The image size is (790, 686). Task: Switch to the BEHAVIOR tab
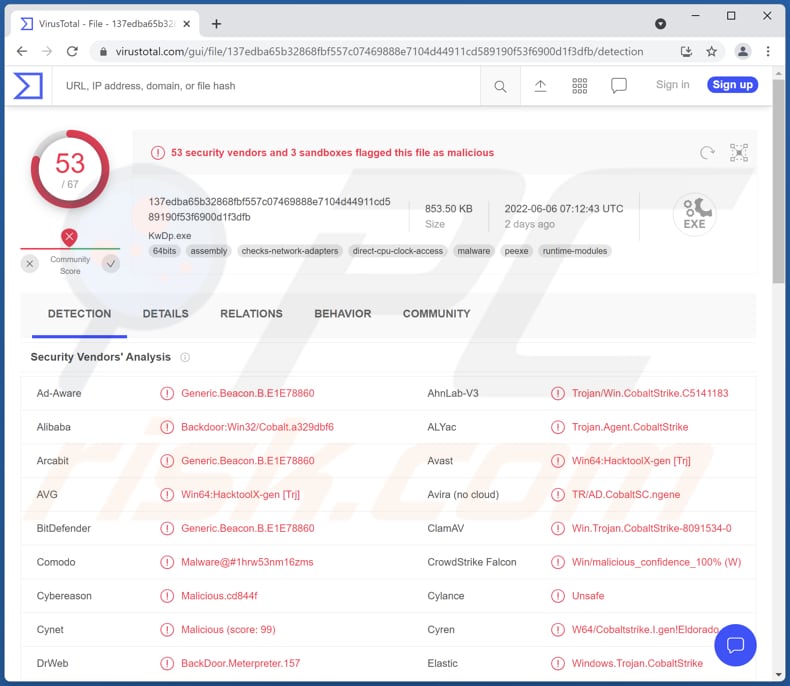coord(342,314)
